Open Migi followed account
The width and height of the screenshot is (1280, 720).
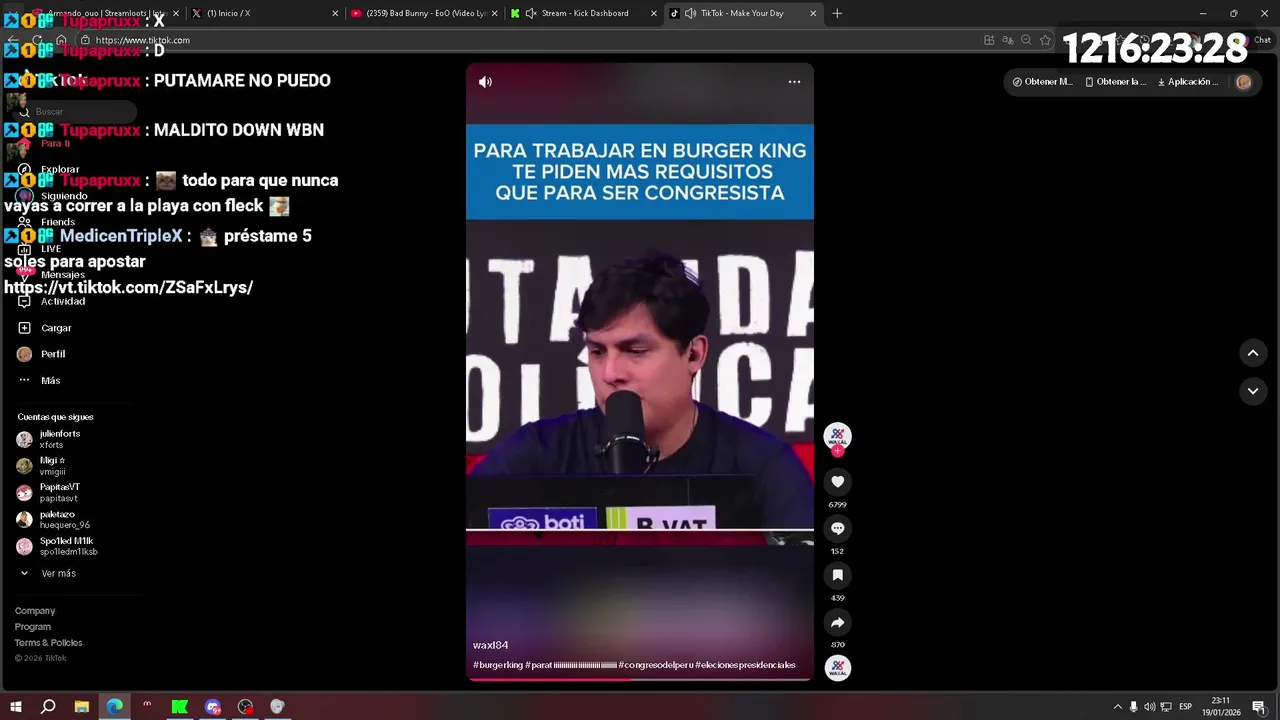(42, 466)
